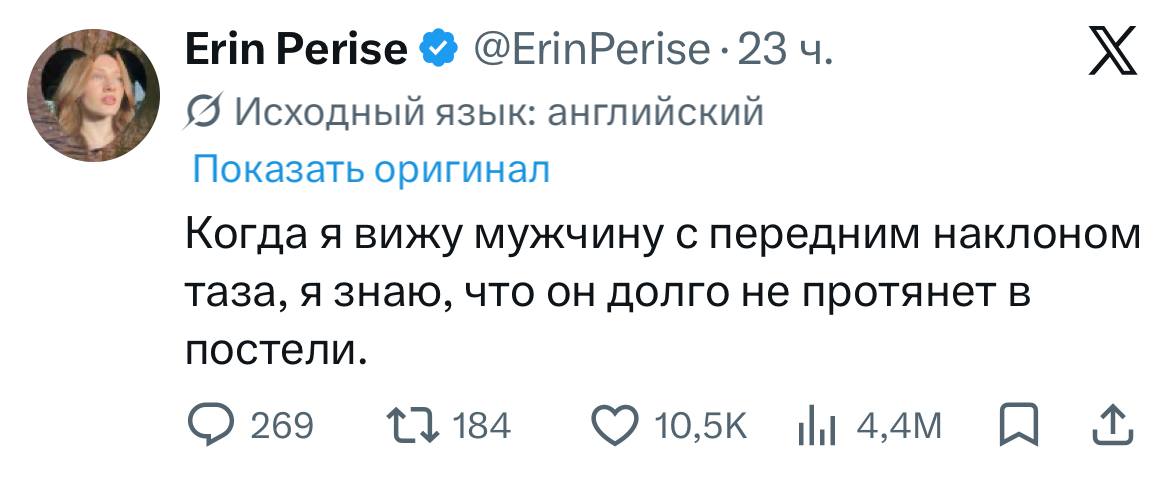Click the X logo
The width and height of the screenshot is (1170, 477).
click(x=1114, y=53)
